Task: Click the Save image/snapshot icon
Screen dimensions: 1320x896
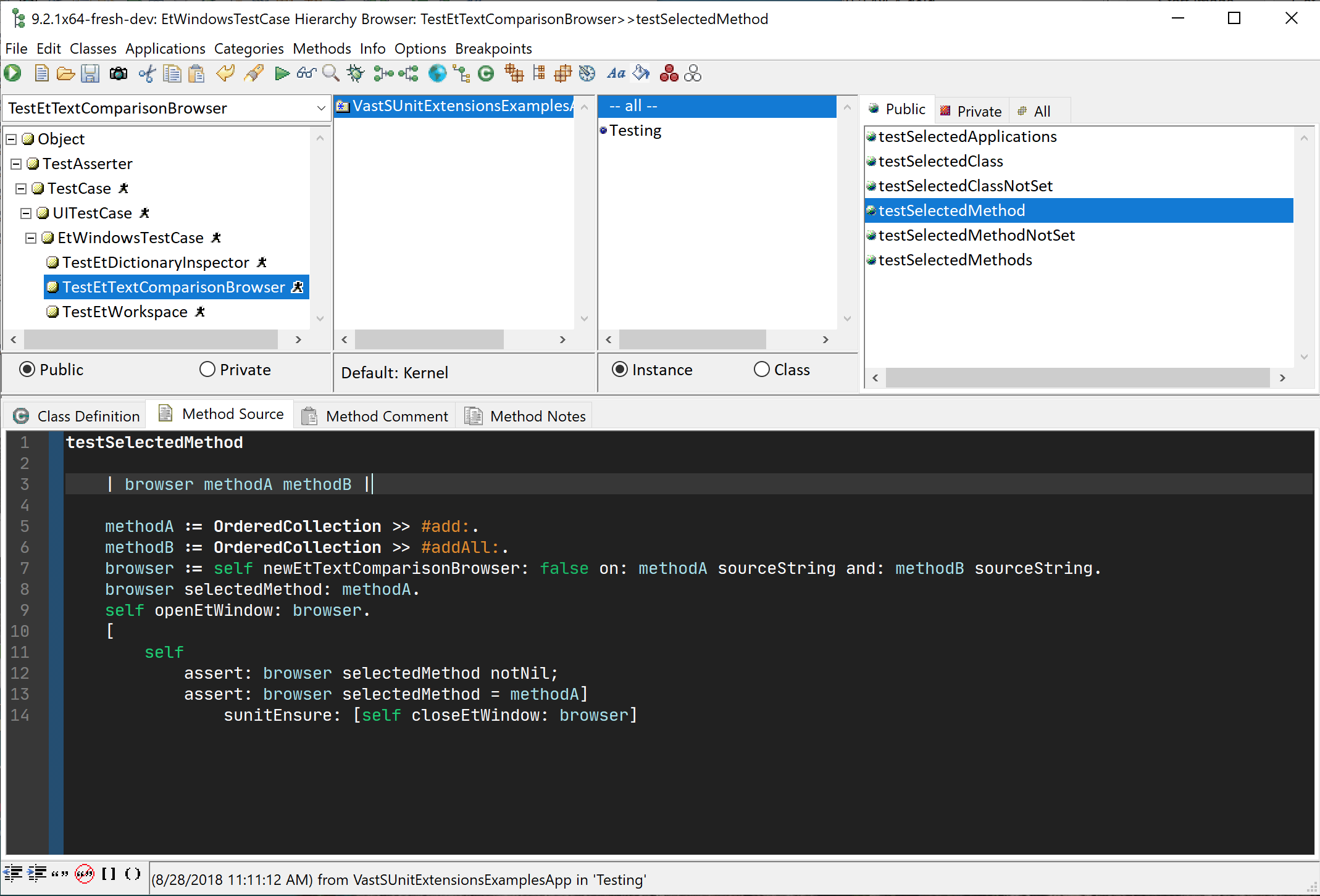Action: 119,75
